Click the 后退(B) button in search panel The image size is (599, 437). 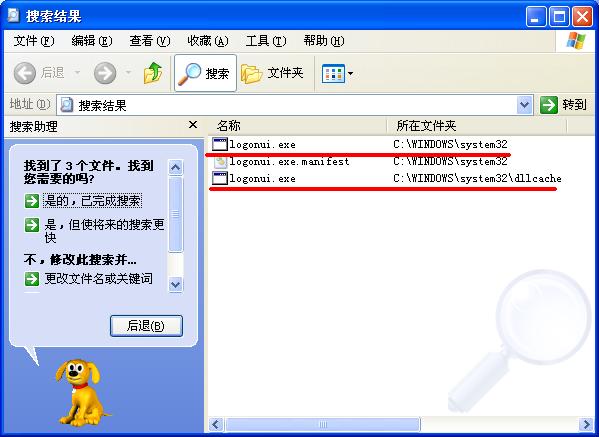[x=146, y=326]
